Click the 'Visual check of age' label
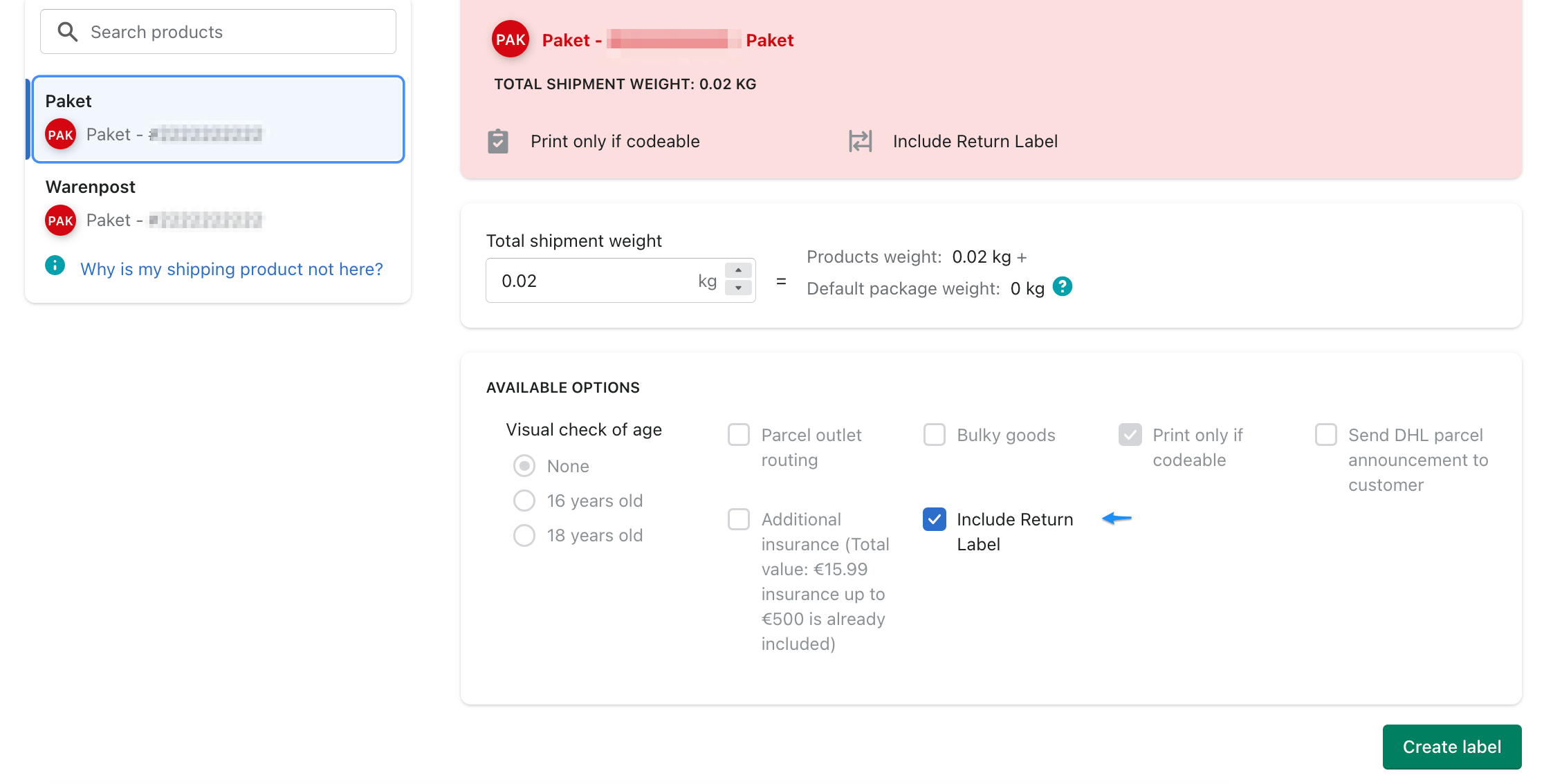 pyautogui.click(x=584, y=430)
